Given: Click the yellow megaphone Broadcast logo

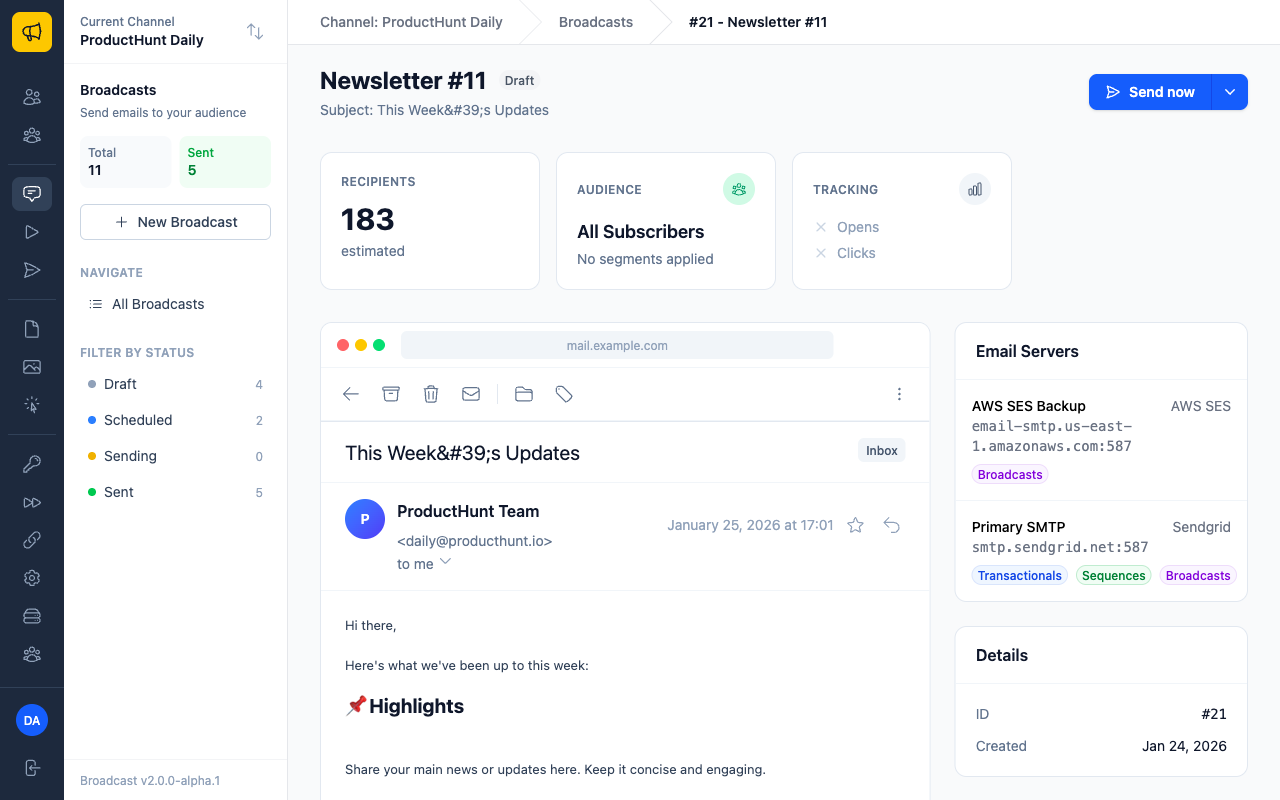Looking at the screenshot, I should (32, 32).
